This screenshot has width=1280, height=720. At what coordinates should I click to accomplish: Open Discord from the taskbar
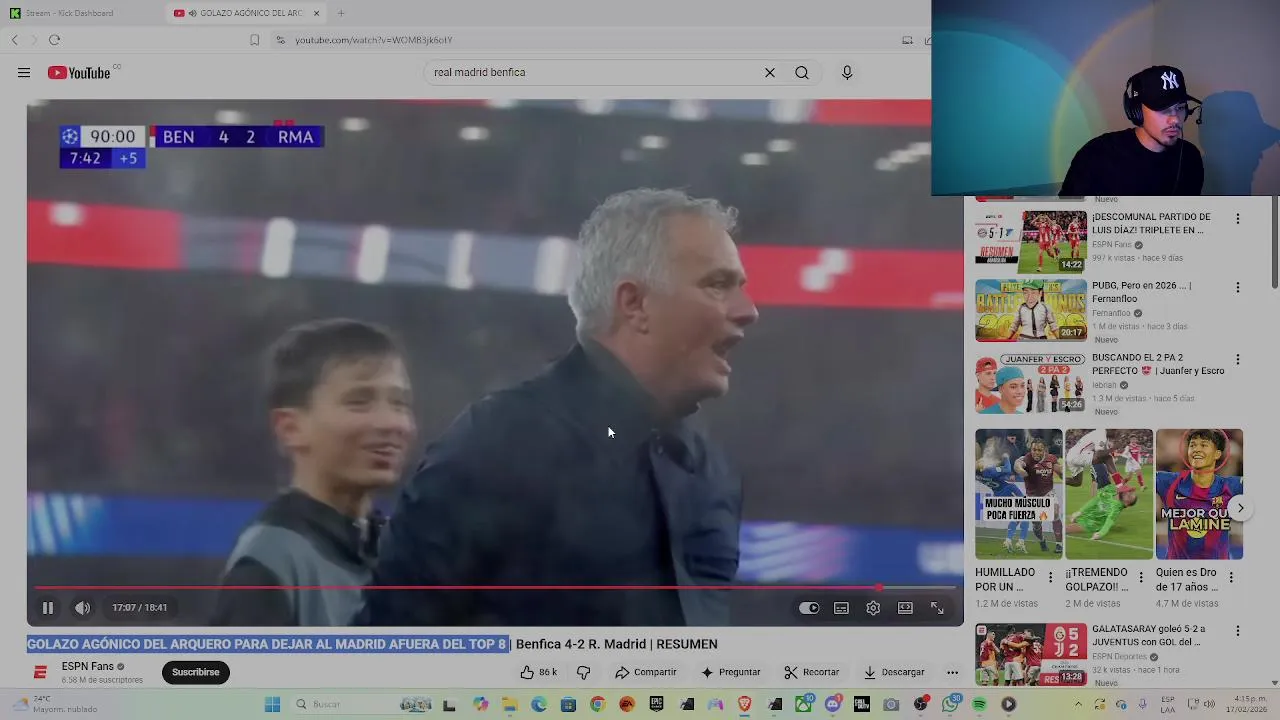click(833, 704)
